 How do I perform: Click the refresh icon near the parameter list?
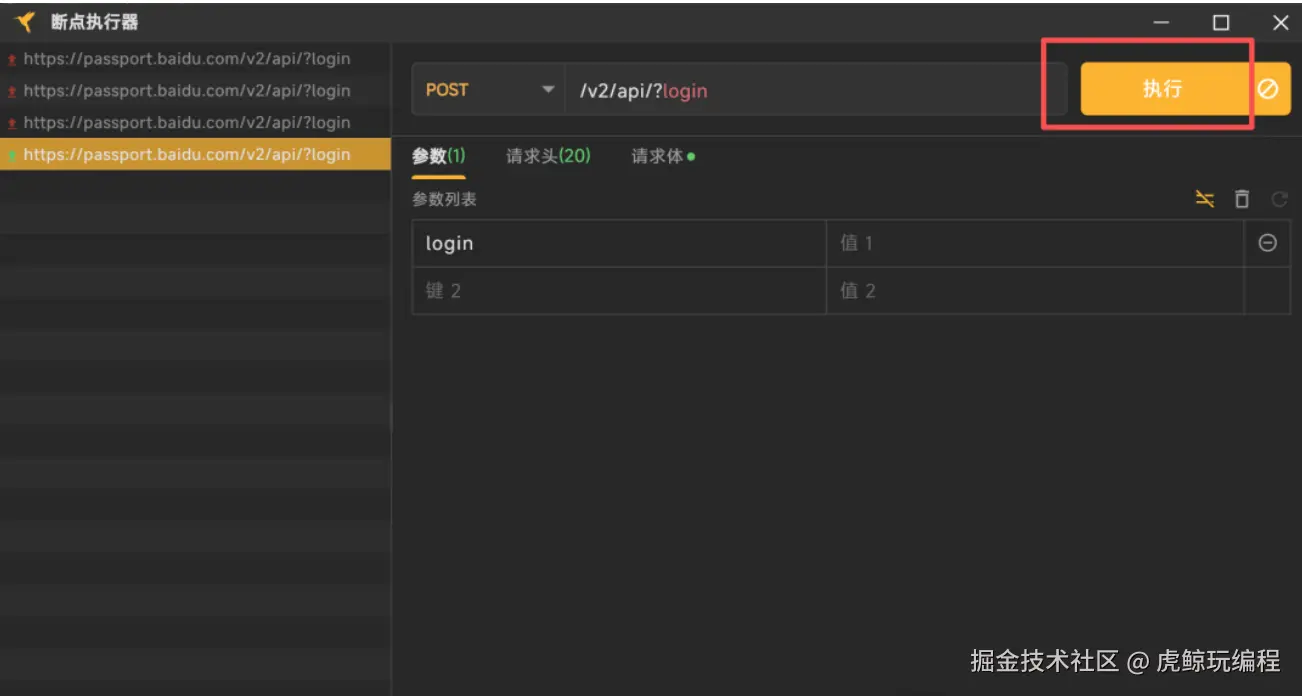click(x=1279, y=199)
